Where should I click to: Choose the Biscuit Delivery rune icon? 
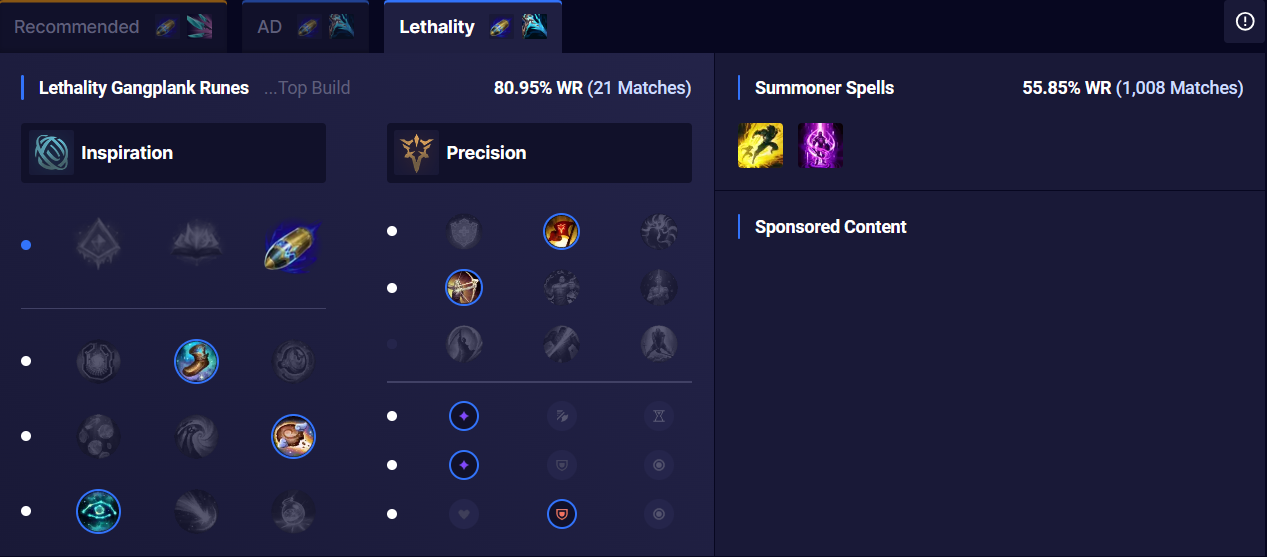click(294, 436)
